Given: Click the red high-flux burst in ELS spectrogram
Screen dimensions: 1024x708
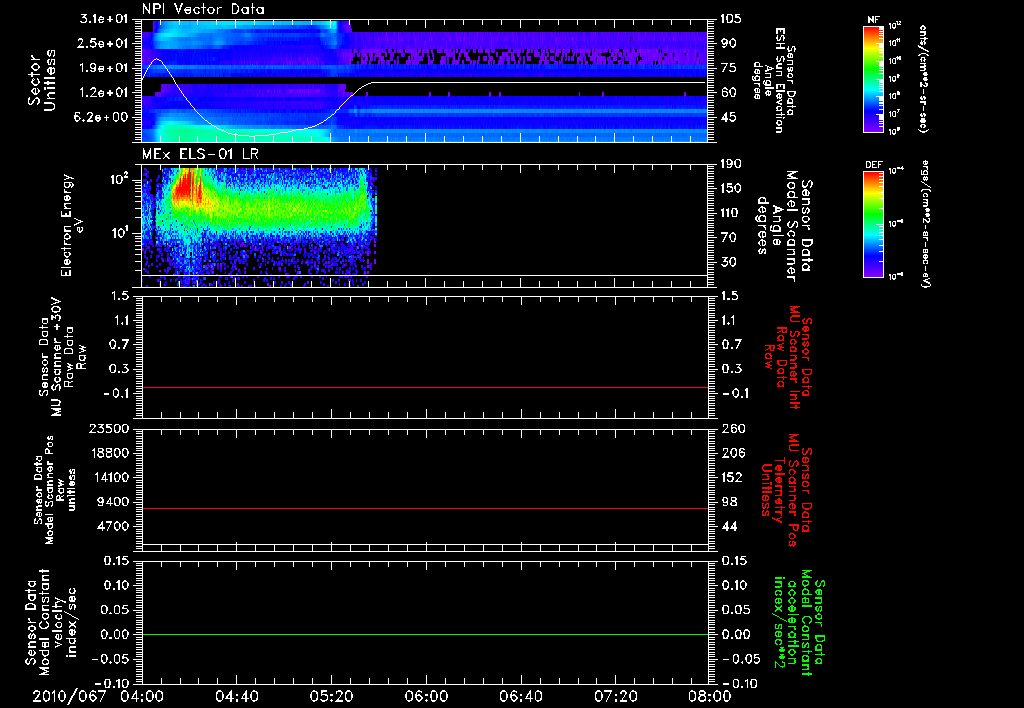Looking at the screenshot, I should point(187,186).
